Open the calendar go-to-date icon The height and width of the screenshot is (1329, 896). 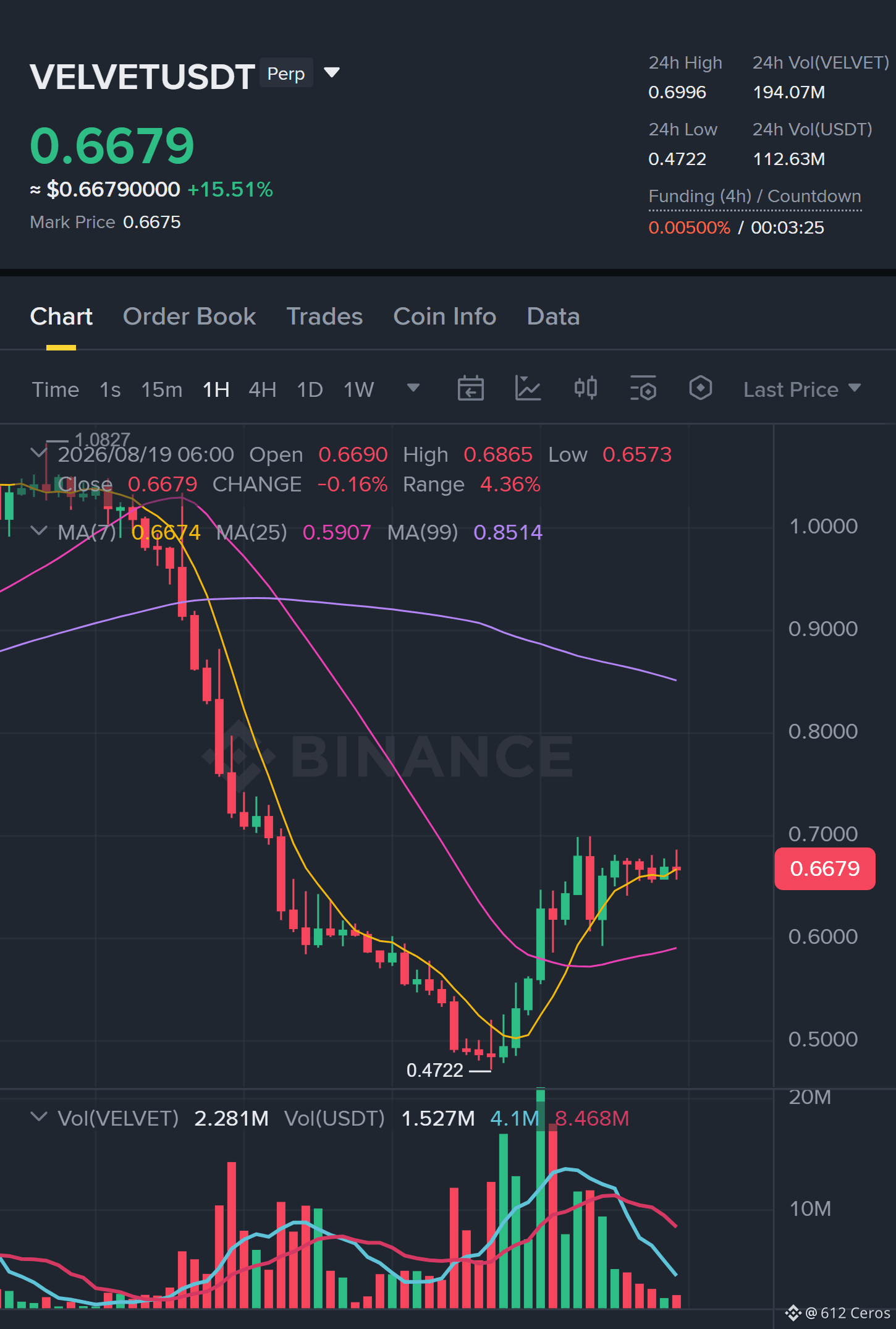471,388
